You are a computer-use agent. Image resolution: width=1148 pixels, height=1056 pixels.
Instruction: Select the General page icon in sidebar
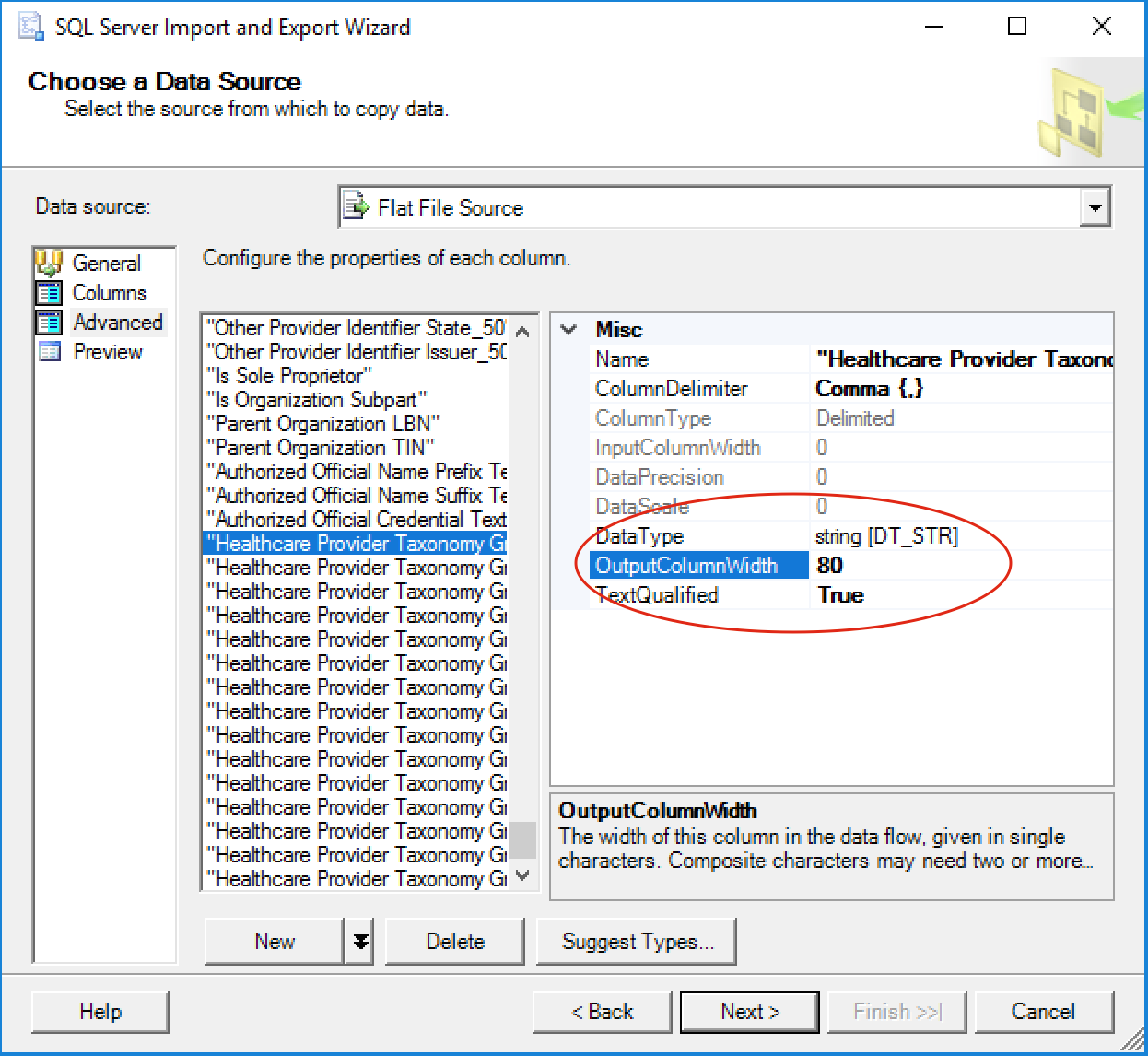[x=50, y=264]
